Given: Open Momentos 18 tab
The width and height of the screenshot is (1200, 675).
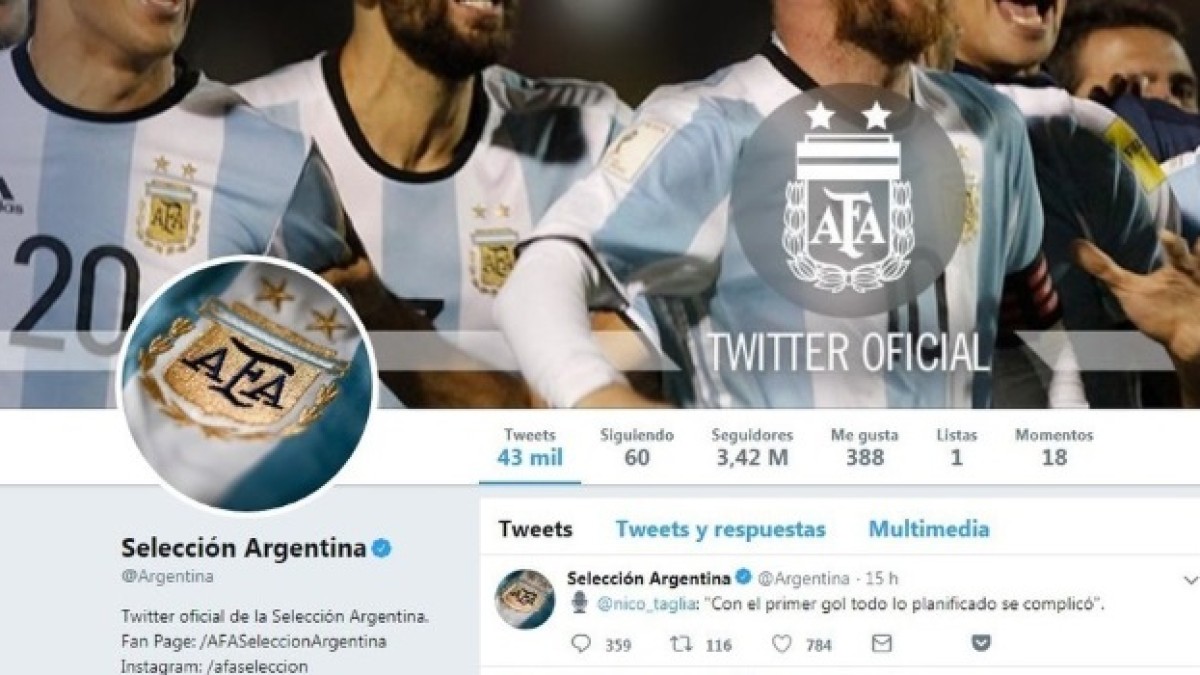Looking at the screenshot, I should point(1054,448).
